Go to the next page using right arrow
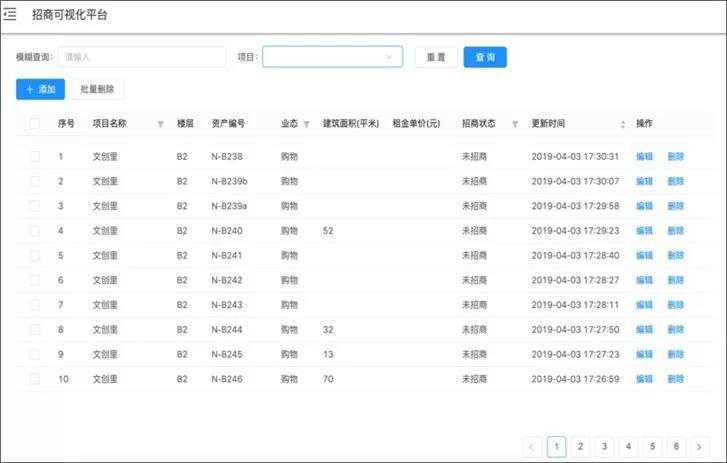 700,446
